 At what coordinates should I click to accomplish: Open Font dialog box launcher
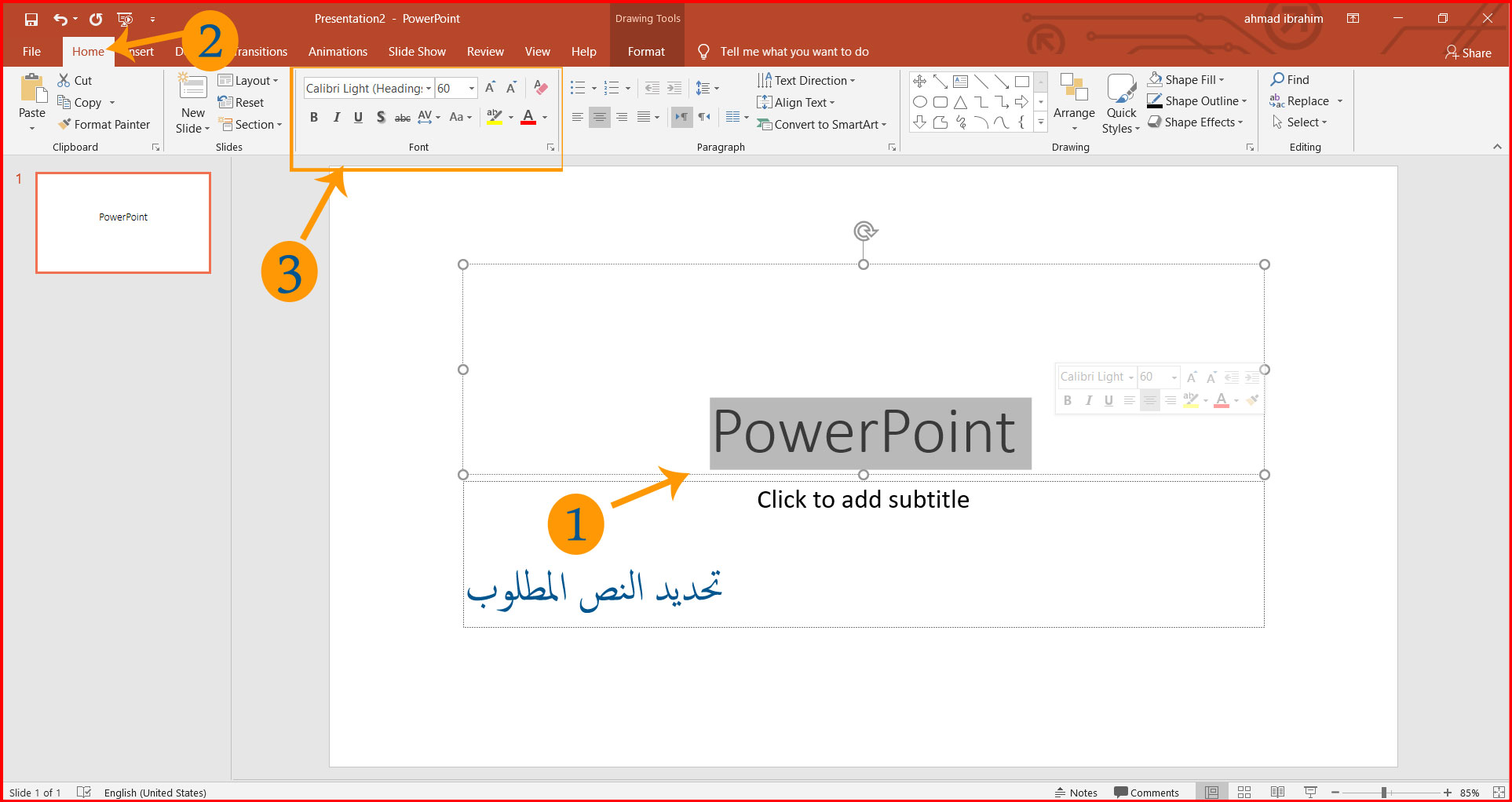coord(551,148)
